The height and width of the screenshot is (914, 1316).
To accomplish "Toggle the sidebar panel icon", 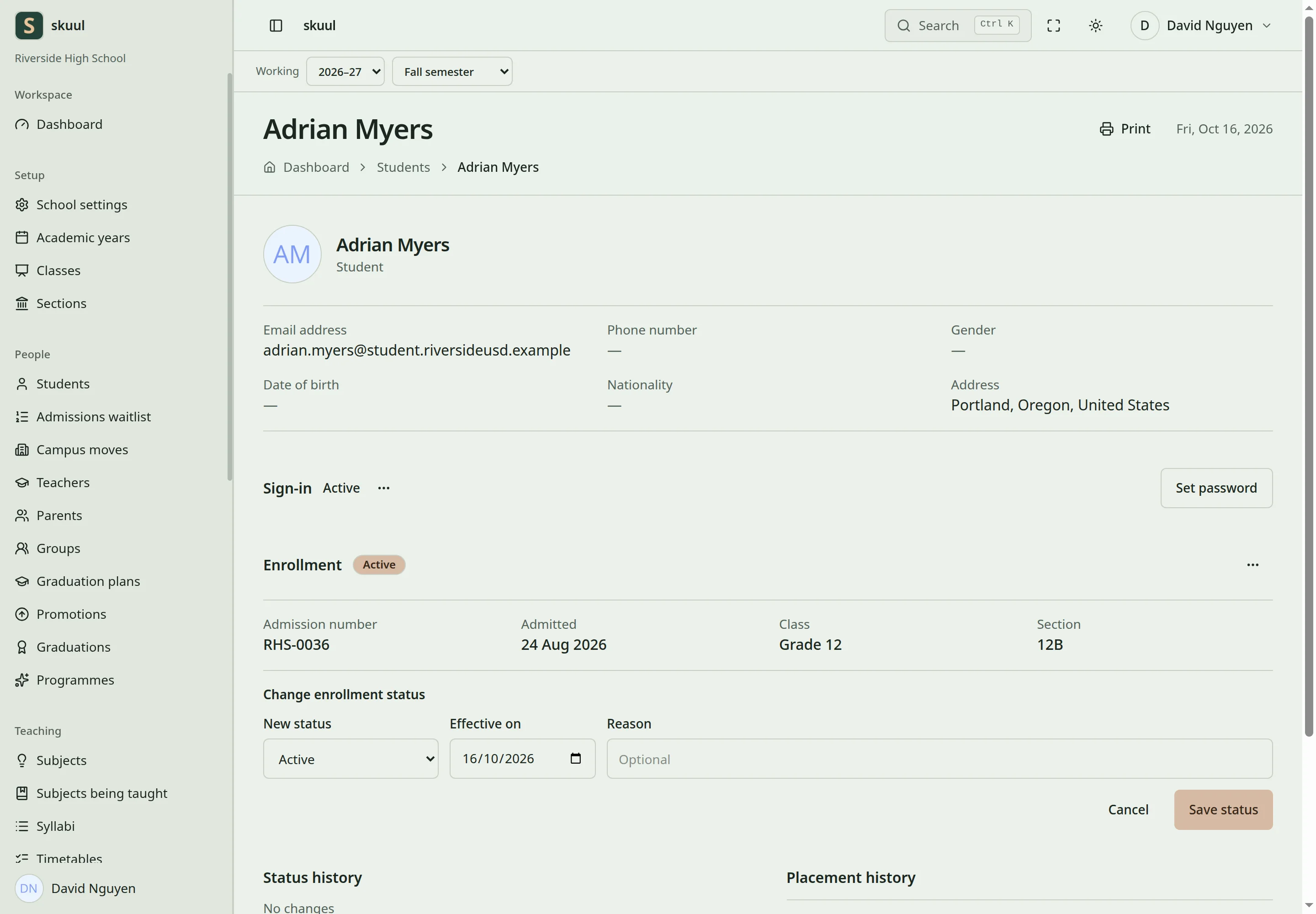I will point(276,25).
